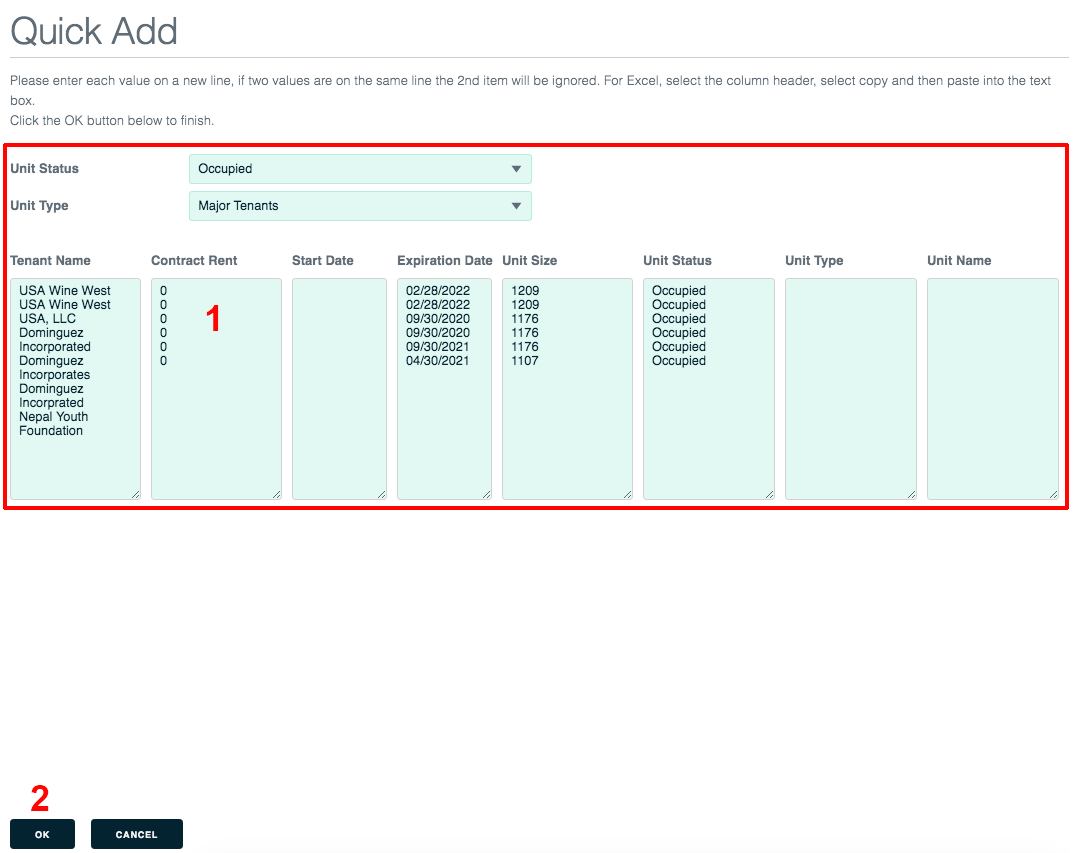Screen dimensions: 1078x853
Task: Select the Nepal Youth Foundation tenant line
Action: coord(54,423)
